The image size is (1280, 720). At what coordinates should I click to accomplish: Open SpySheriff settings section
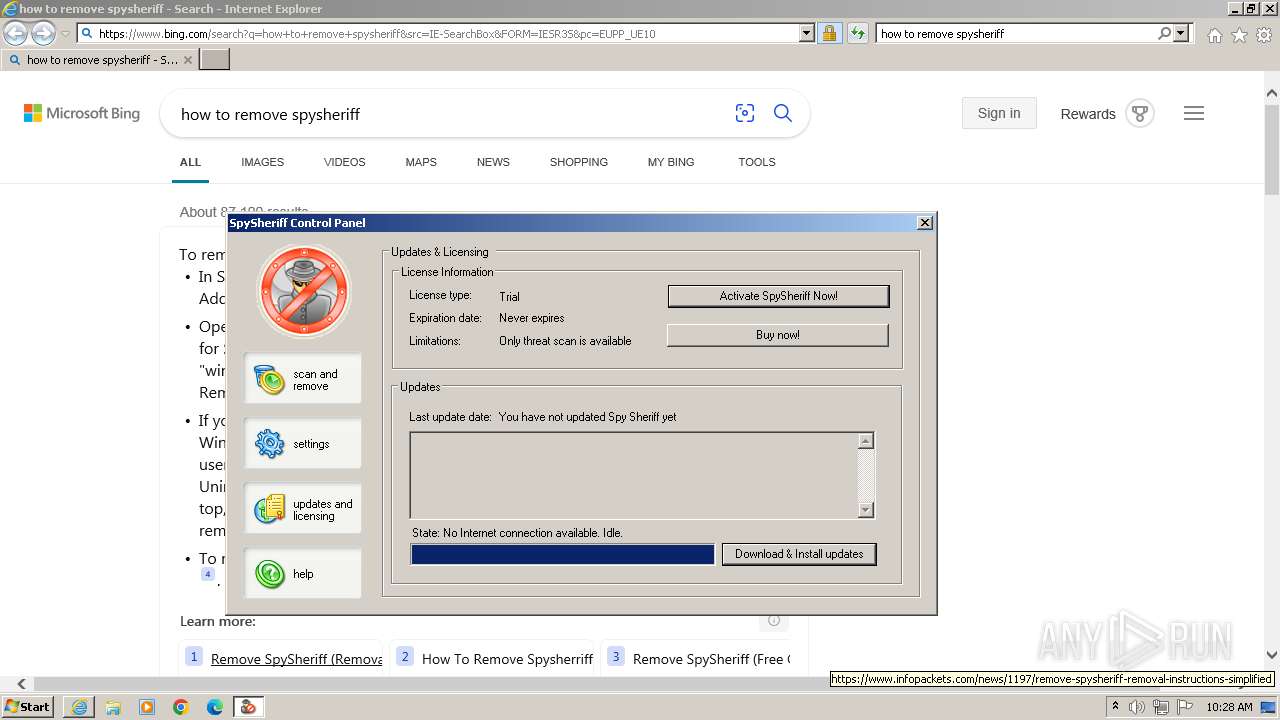303,444
